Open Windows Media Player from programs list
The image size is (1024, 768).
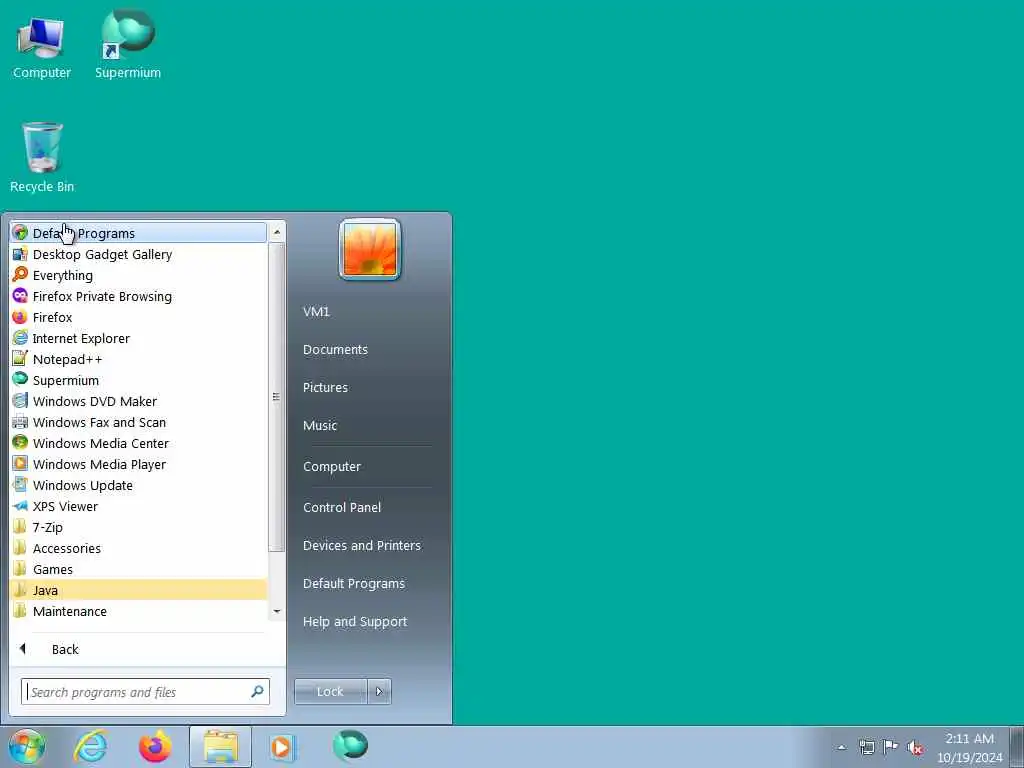click(x=138, y=464)
